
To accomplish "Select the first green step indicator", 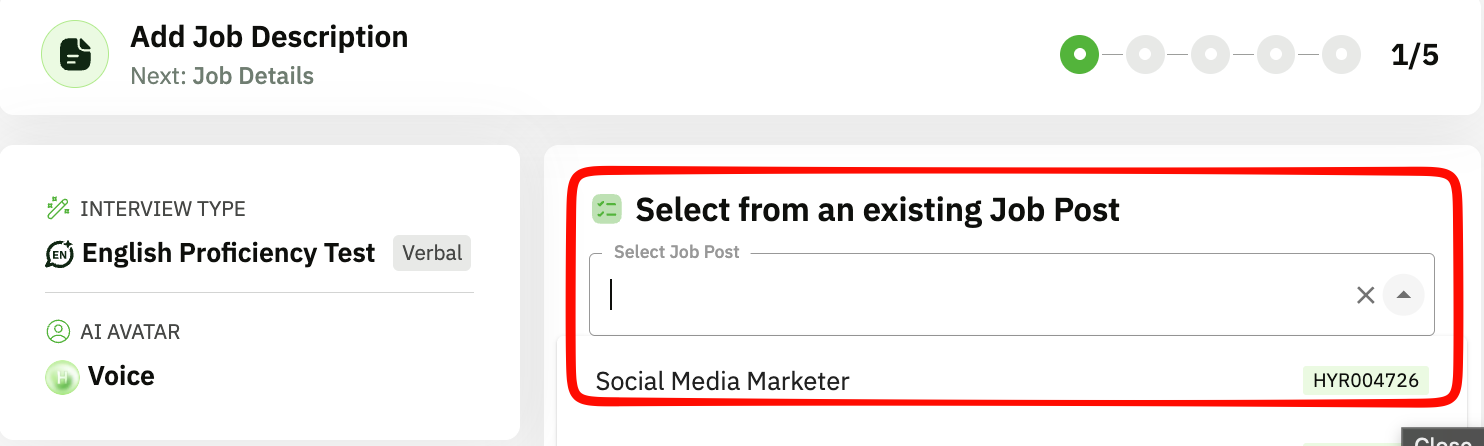I will click(1079, 54).
